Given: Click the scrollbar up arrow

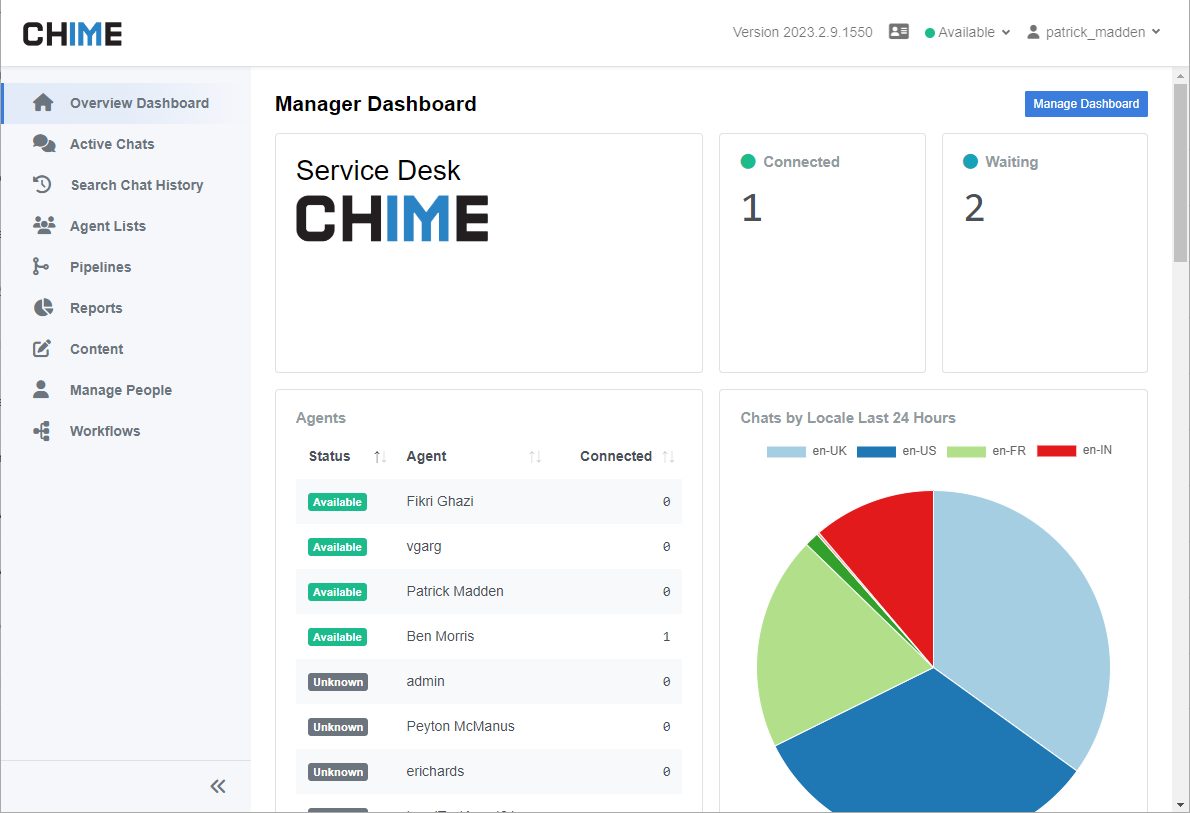Looking at the screenshot, I should [x=1180, y=75].
